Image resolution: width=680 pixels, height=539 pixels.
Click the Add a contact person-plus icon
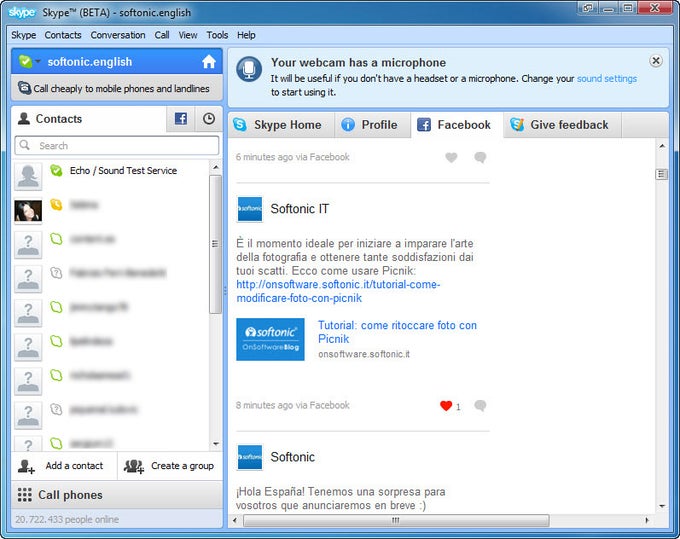click(26, 467)
